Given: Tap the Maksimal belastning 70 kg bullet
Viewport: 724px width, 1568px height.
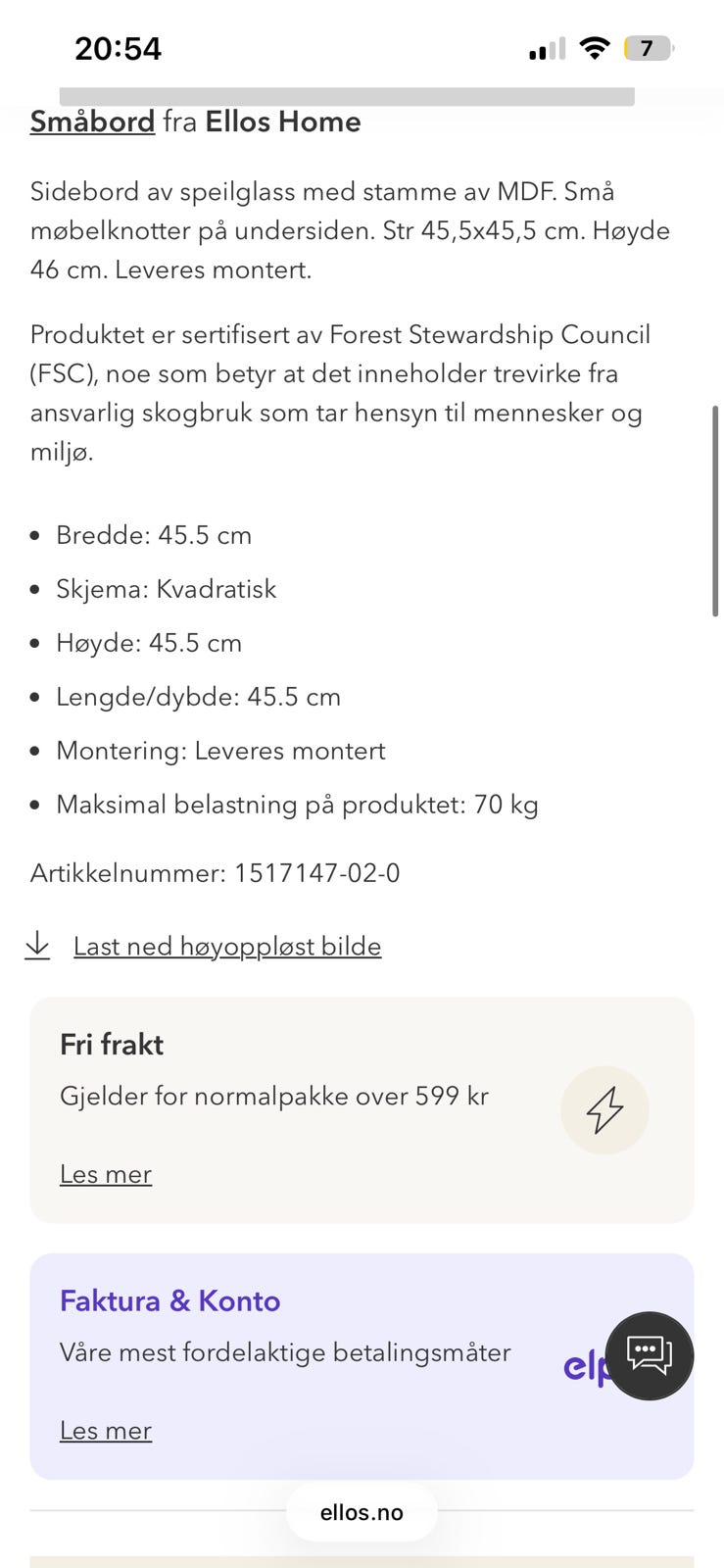Looking at the screenshot, I should 297,805.
